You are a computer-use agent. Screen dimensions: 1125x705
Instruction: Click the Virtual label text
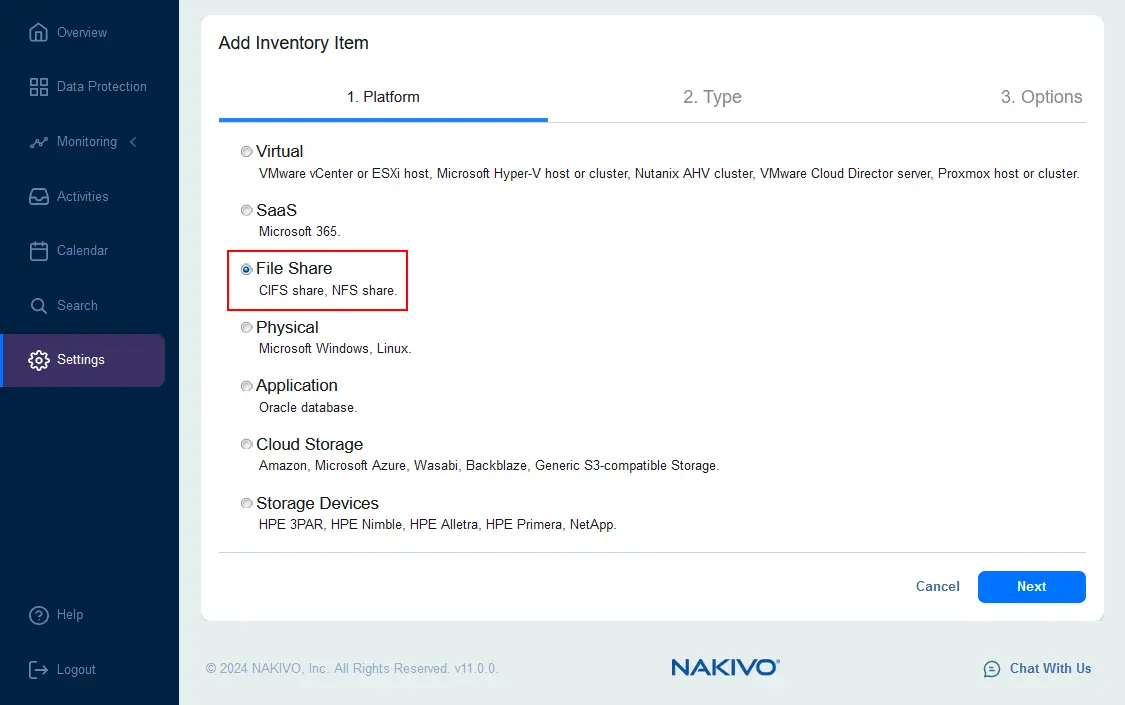tap(280, 151)
